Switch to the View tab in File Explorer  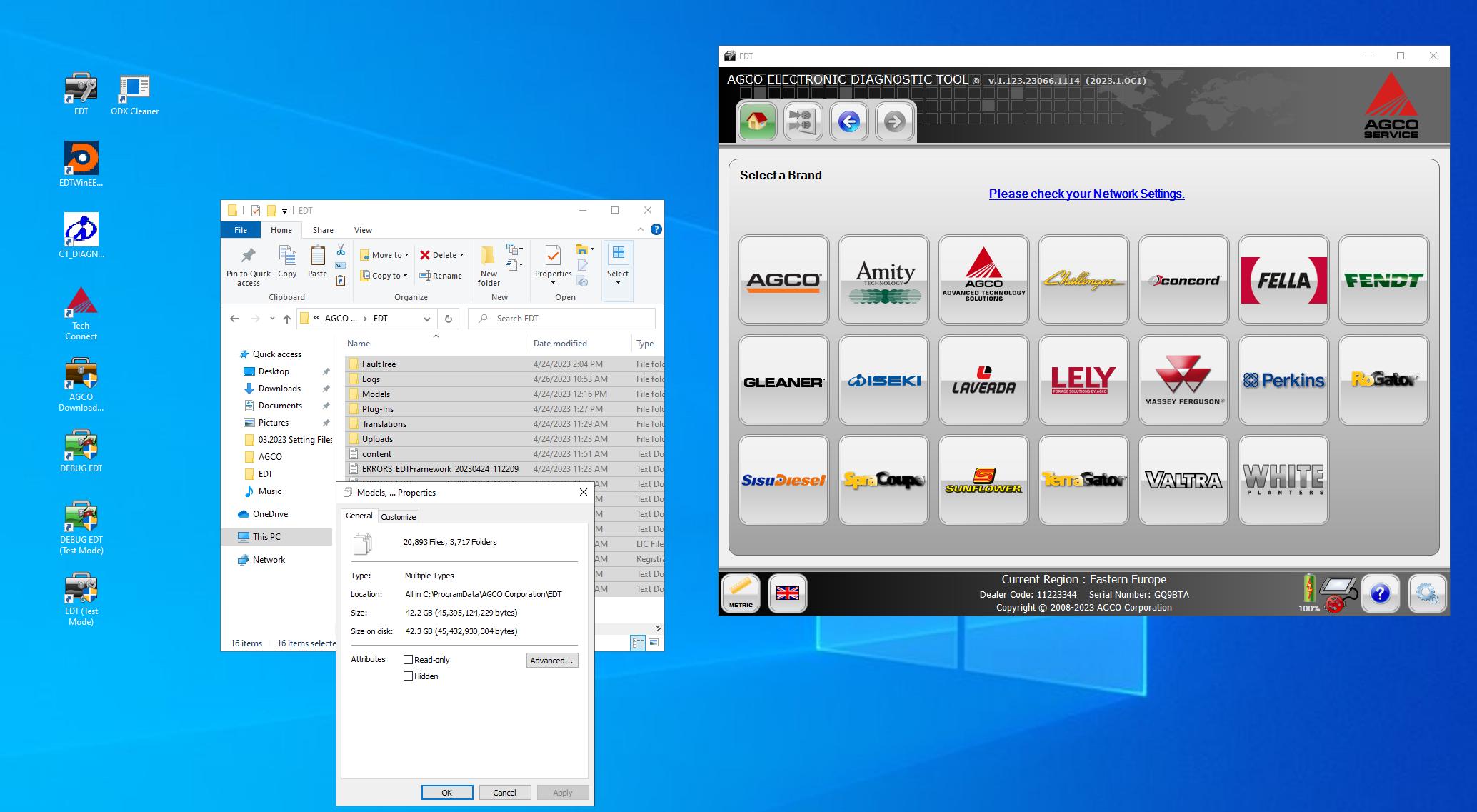click(x=363, y=229)
